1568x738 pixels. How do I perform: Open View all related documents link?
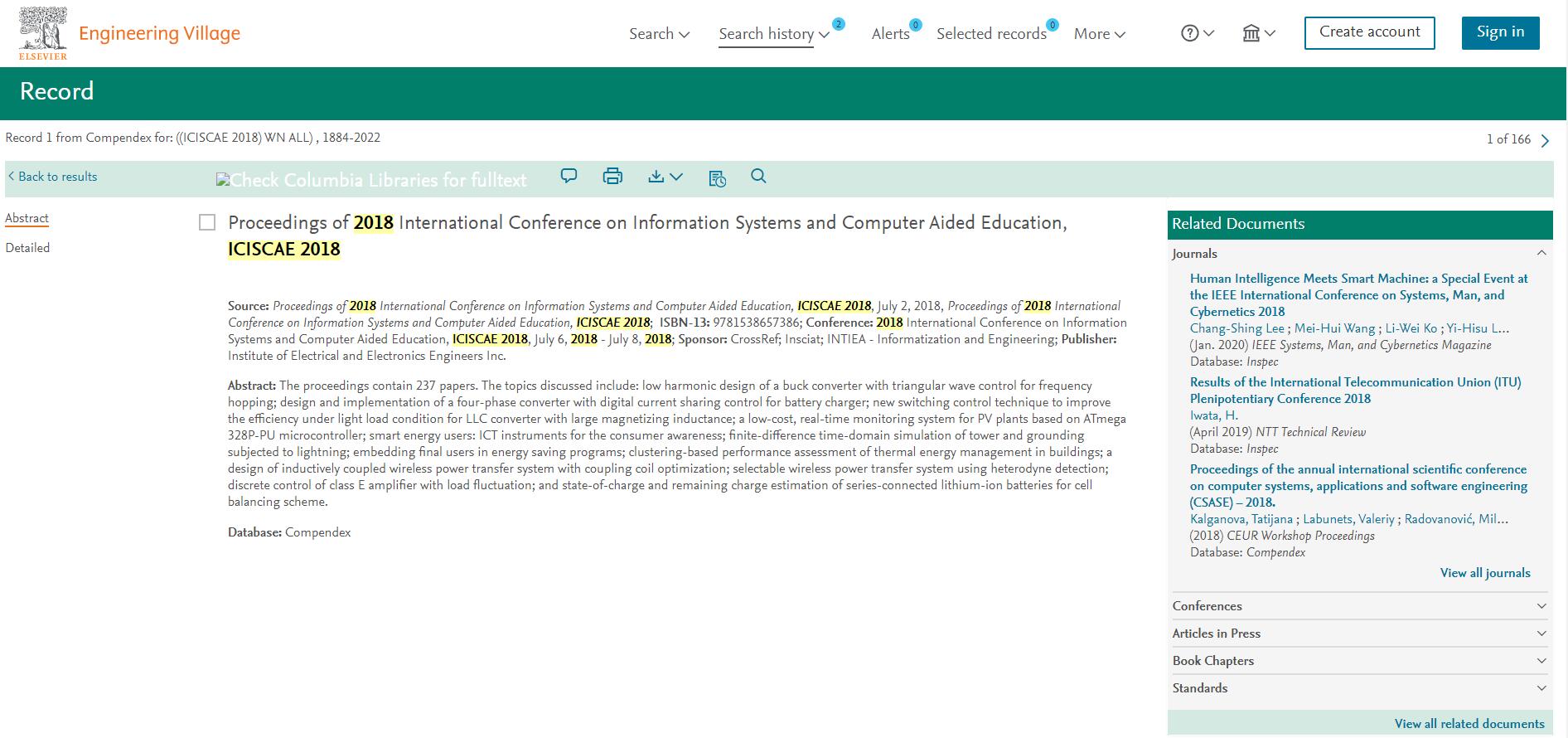(x=1469, y=724)
